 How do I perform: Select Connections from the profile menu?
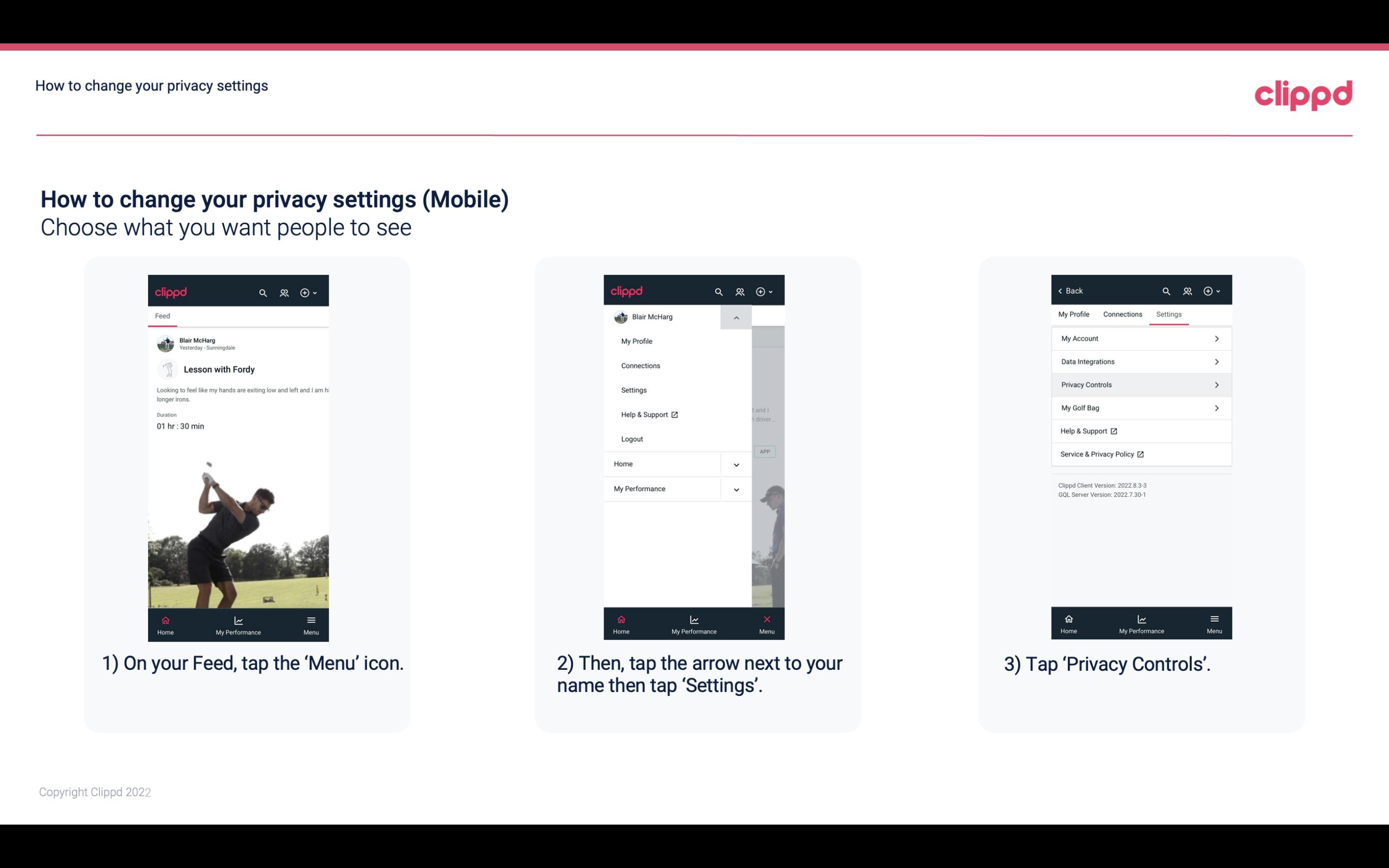tap(640, 365)
